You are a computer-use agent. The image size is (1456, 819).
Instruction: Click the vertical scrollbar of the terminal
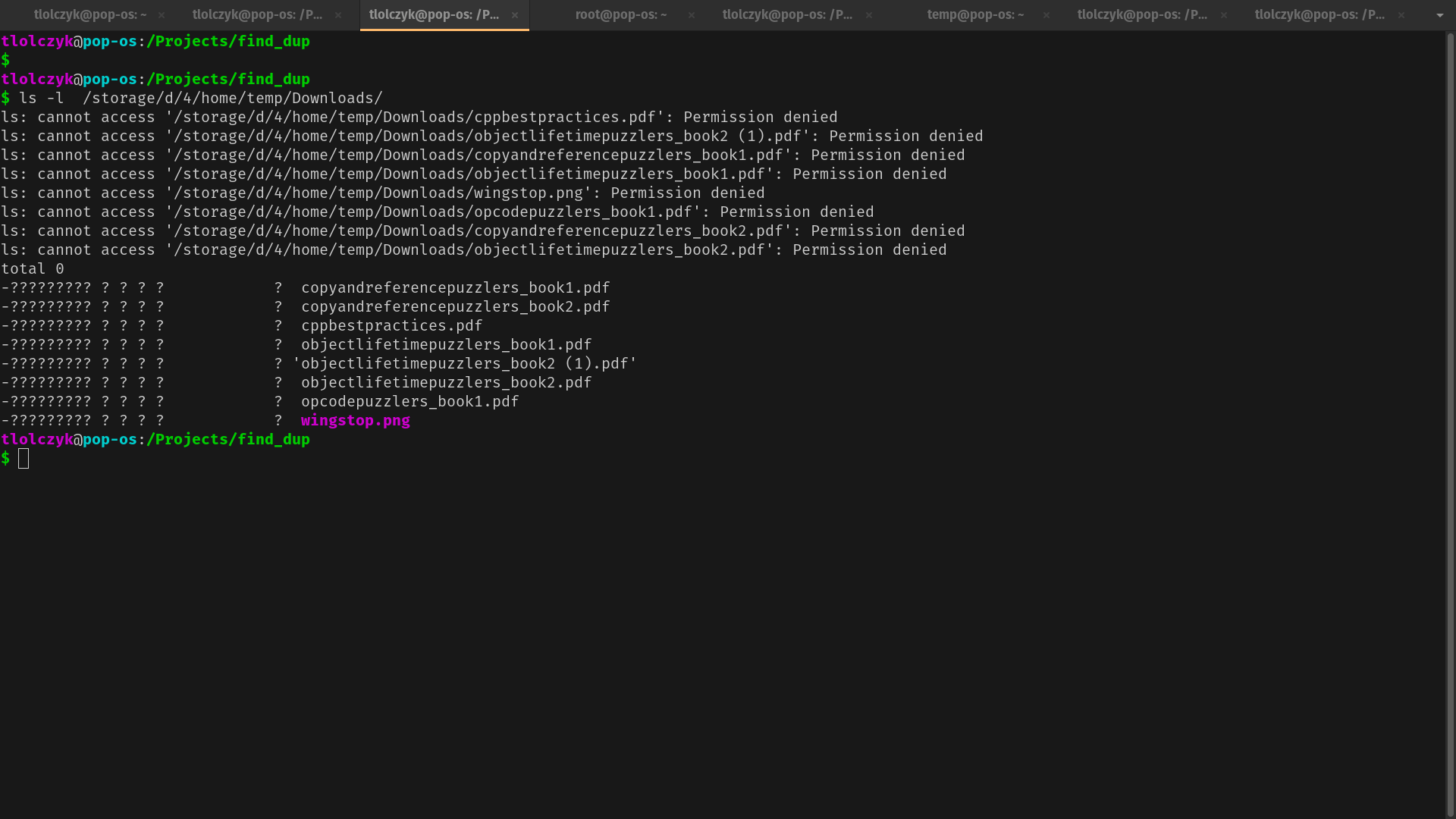tap(1451, 425)
